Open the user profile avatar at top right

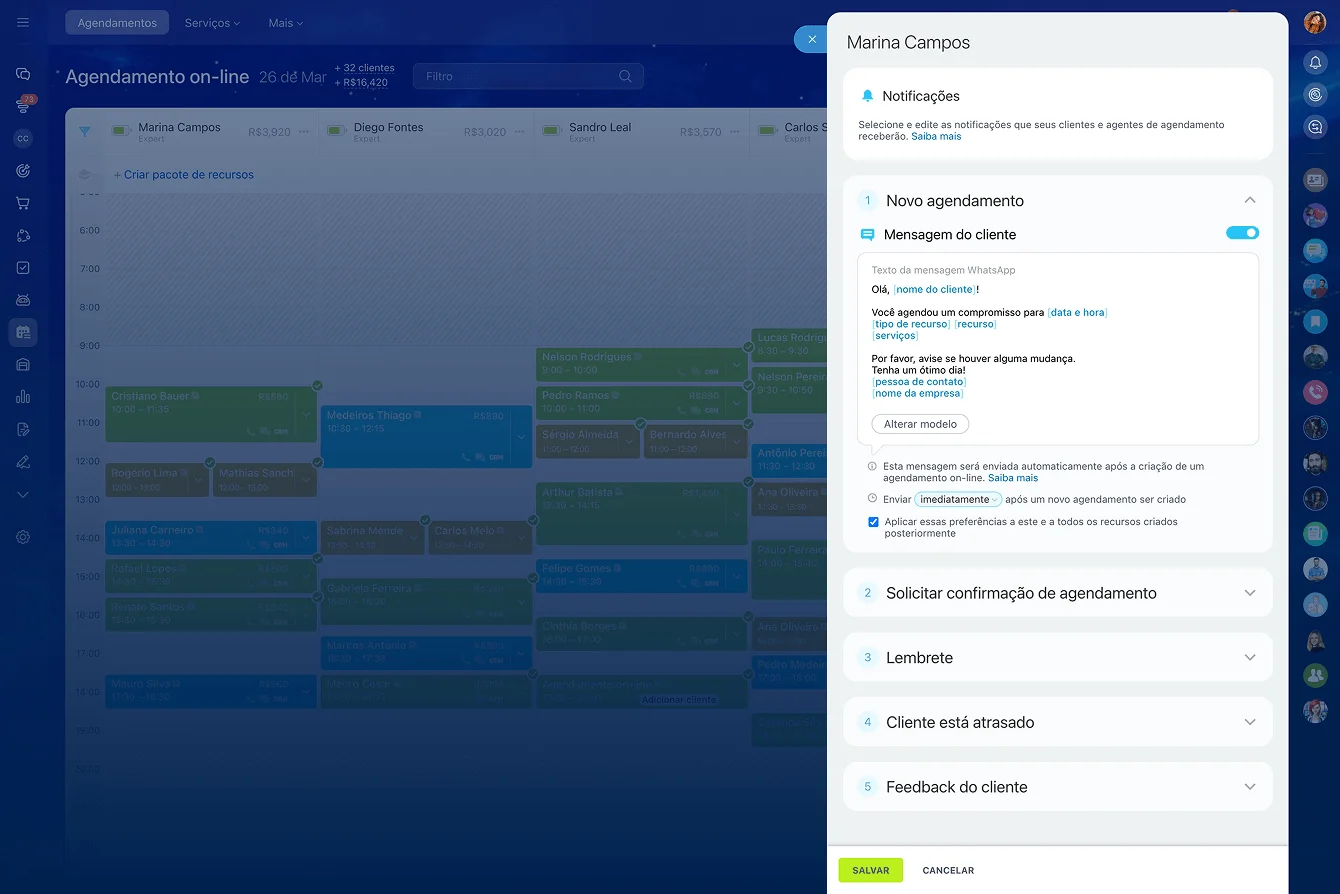(x=1315, y=22)
